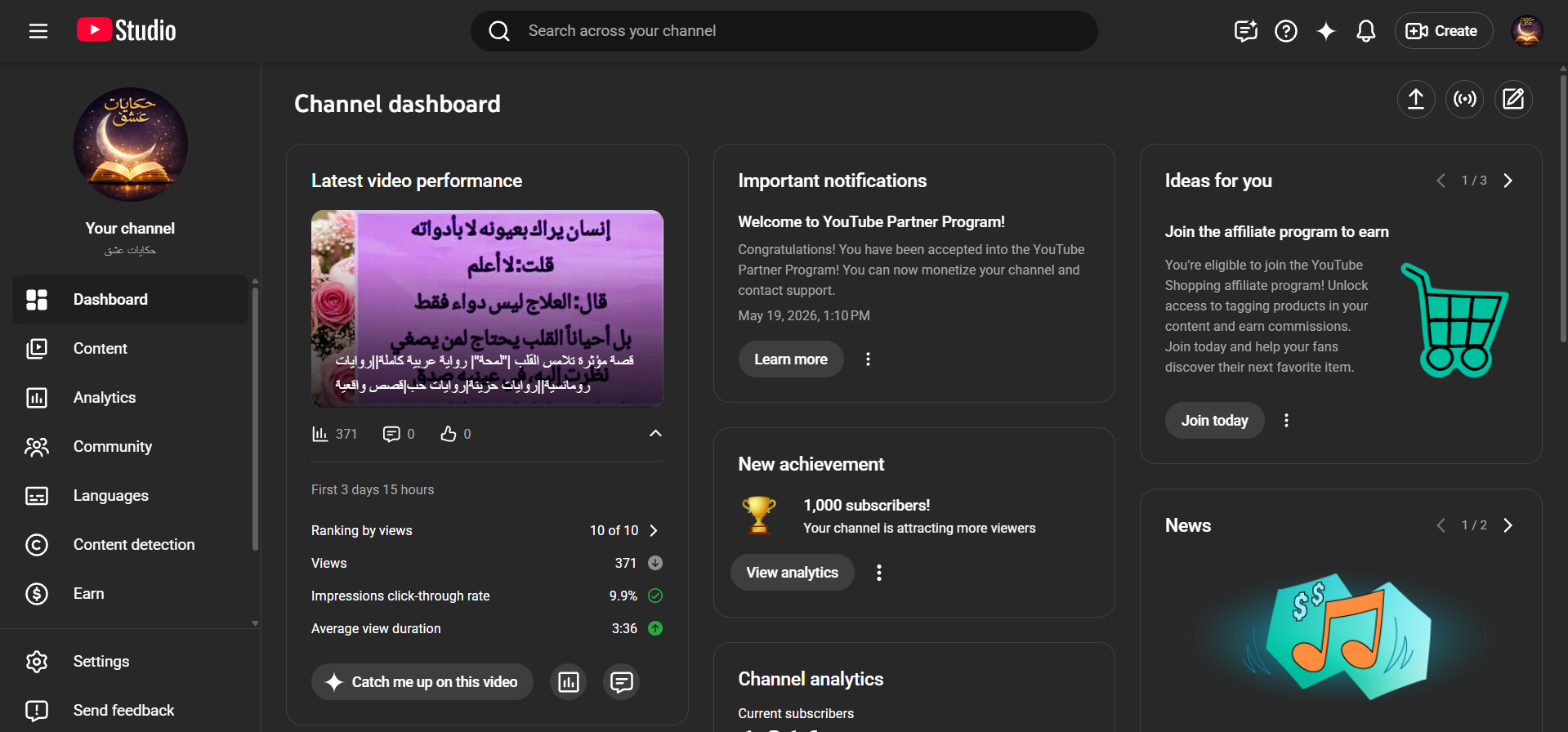Click the Create button

(1443, 31)
